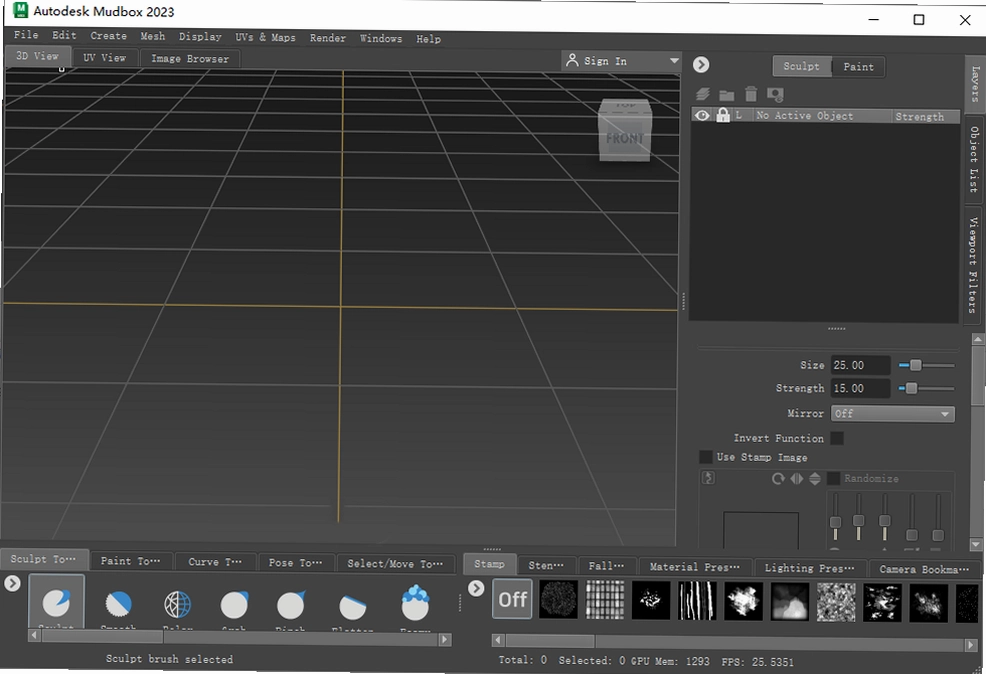The image size is (986, 674).
Task: Click left arrow of stamp tray scrollbar
Action: point(498,640)
